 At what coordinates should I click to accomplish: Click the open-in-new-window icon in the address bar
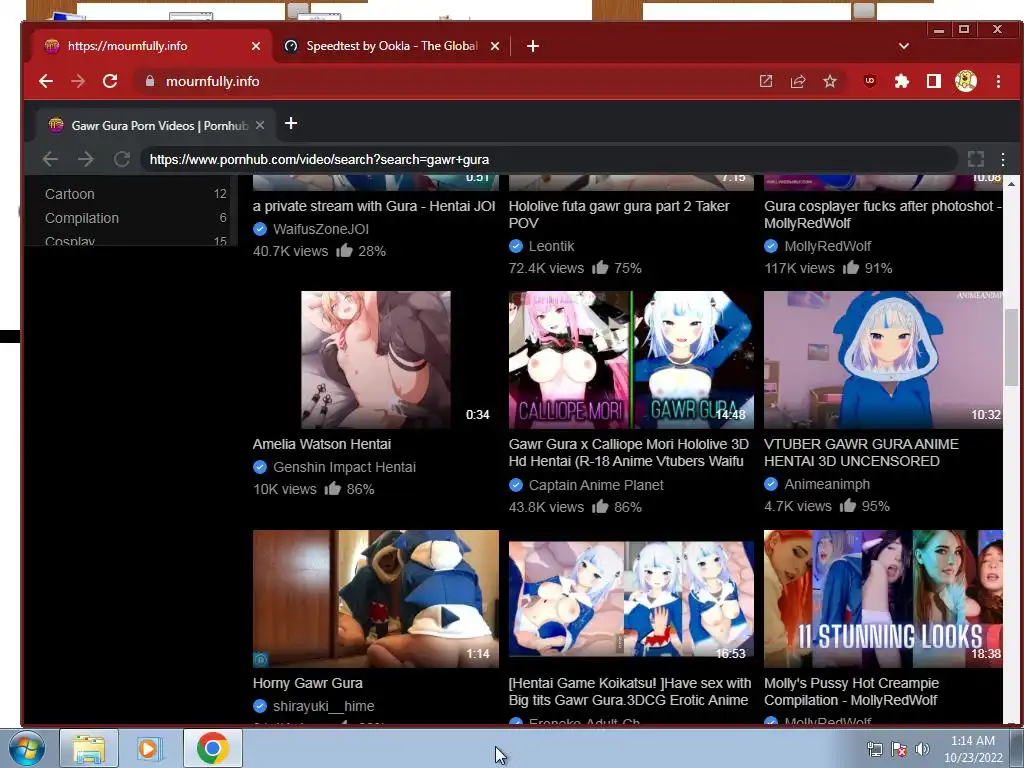click(x=766, y=81)
